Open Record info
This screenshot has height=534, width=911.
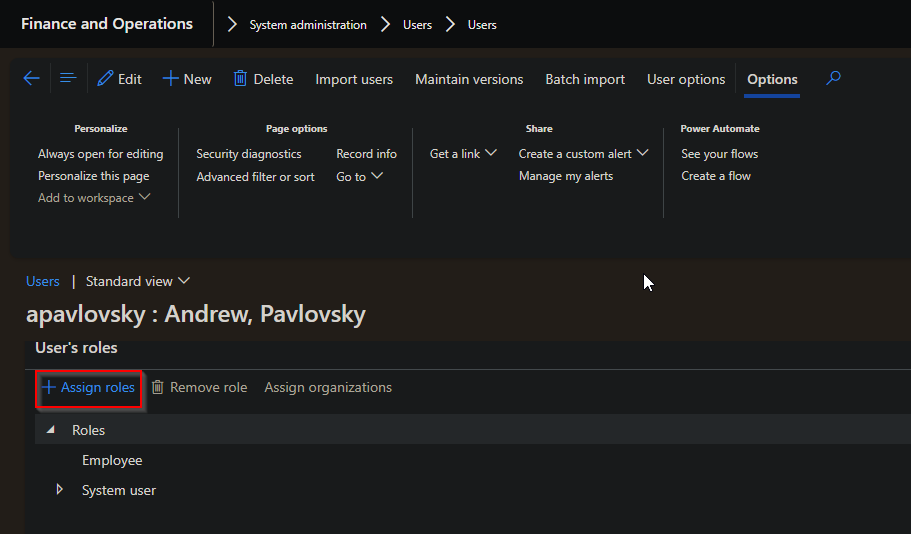pos(367,154)
